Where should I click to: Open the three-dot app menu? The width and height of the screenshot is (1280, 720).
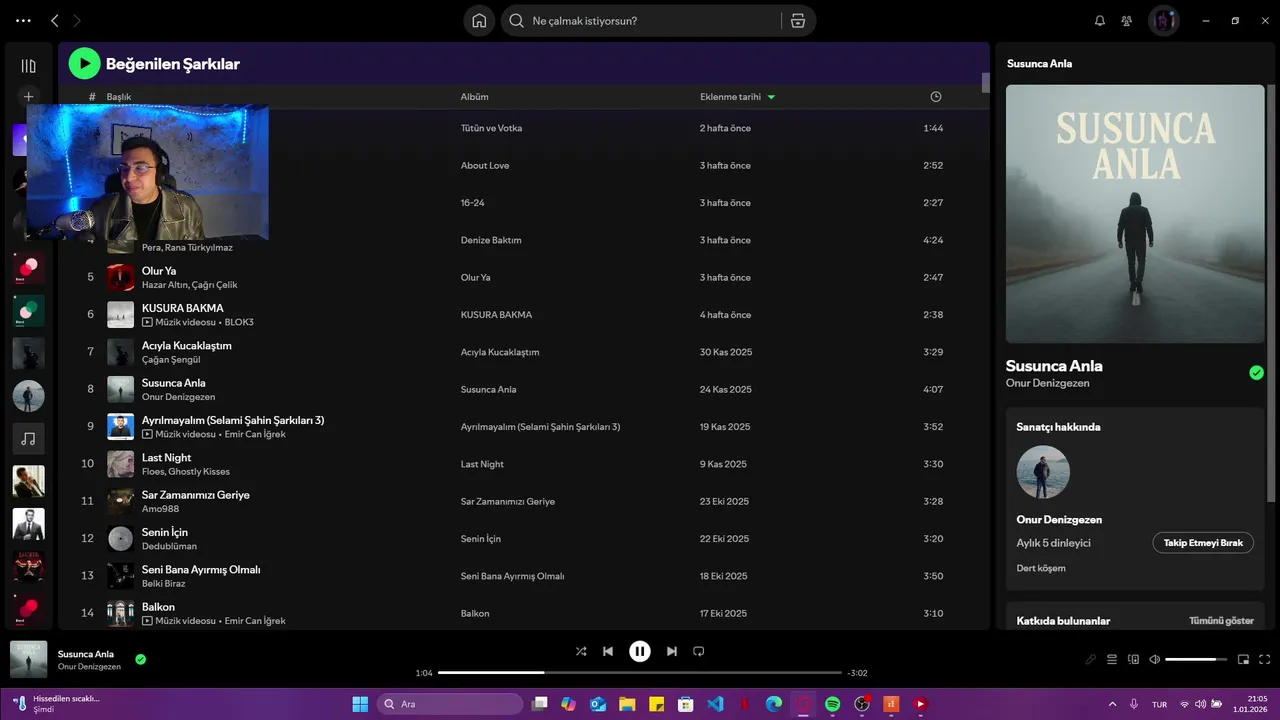tap(23, 21)
